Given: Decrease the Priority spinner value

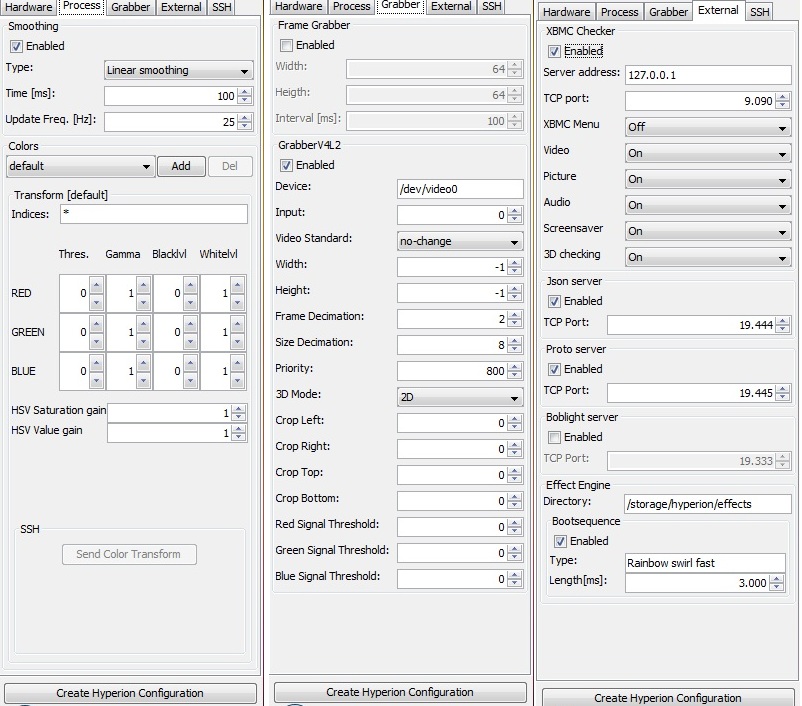Looking at the screenshot, I should coord(515,373).
